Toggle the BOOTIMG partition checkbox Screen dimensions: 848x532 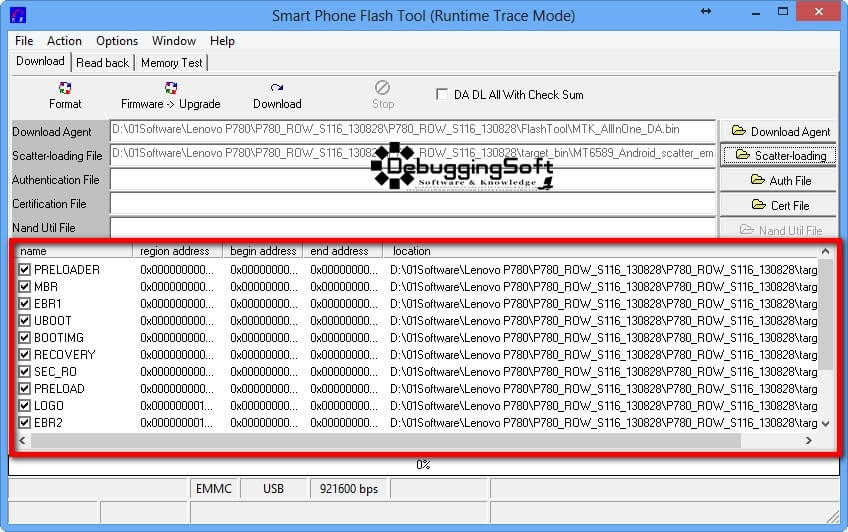25,338
